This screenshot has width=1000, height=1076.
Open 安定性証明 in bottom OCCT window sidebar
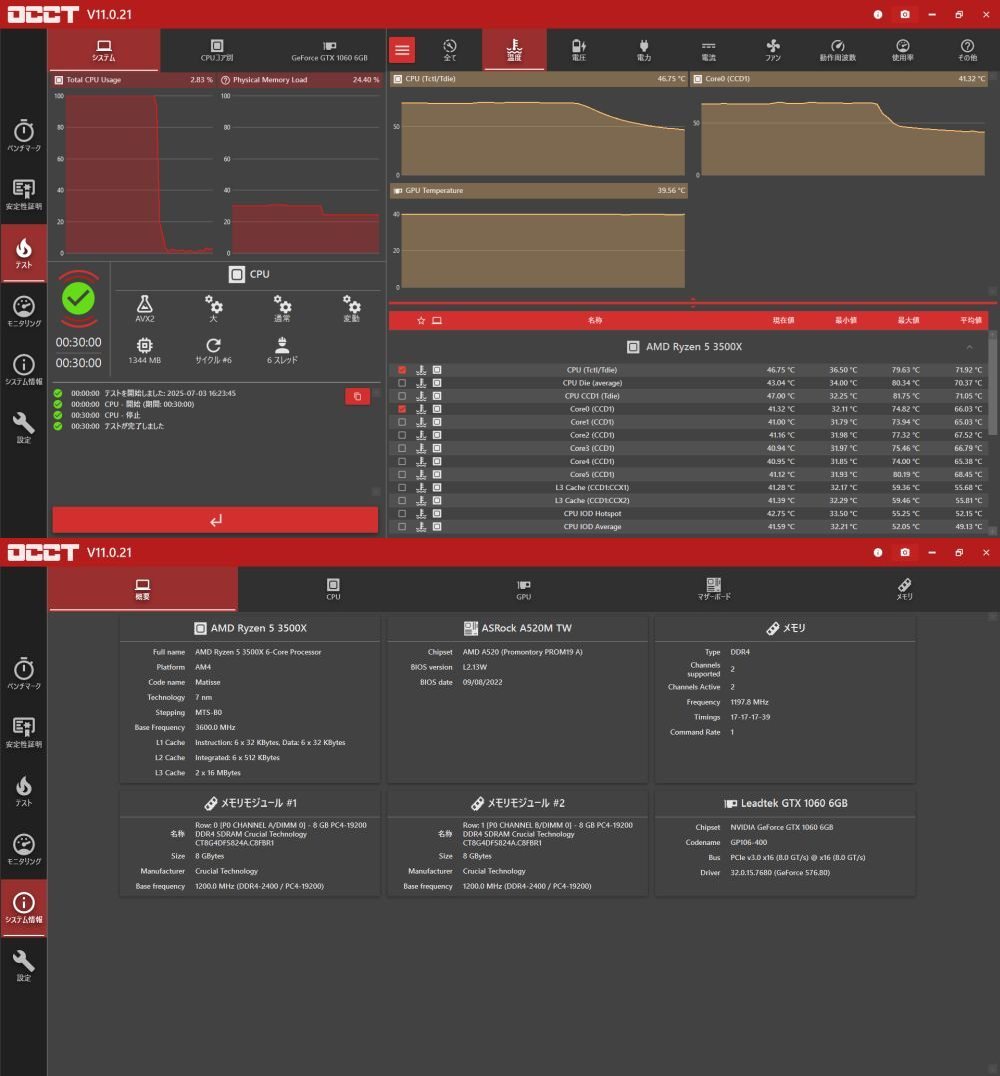[x=23, y=732]
